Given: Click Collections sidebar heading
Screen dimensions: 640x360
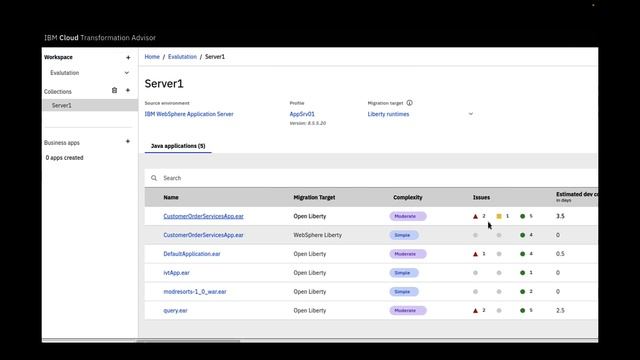Looking at the screenshot, I should coord(58,91).
